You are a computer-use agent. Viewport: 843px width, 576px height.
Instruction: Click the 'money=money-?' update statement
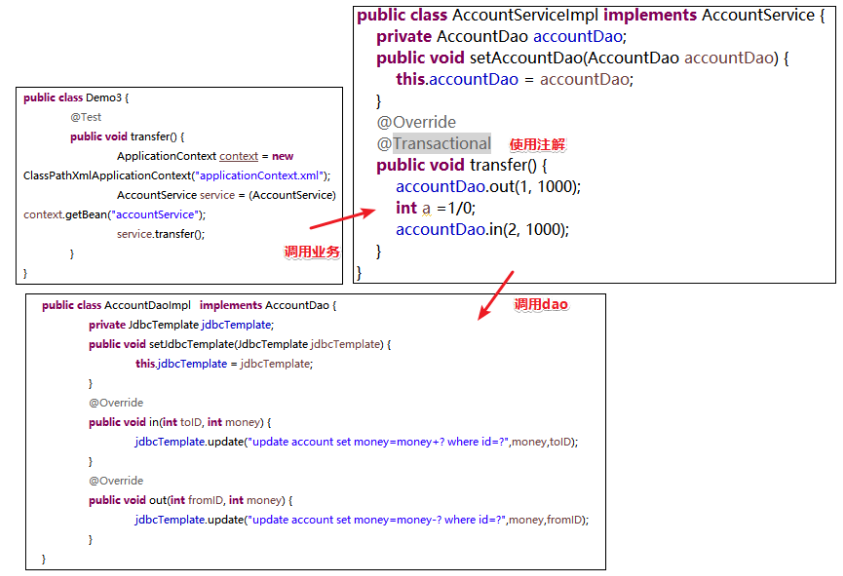point(362,520)
